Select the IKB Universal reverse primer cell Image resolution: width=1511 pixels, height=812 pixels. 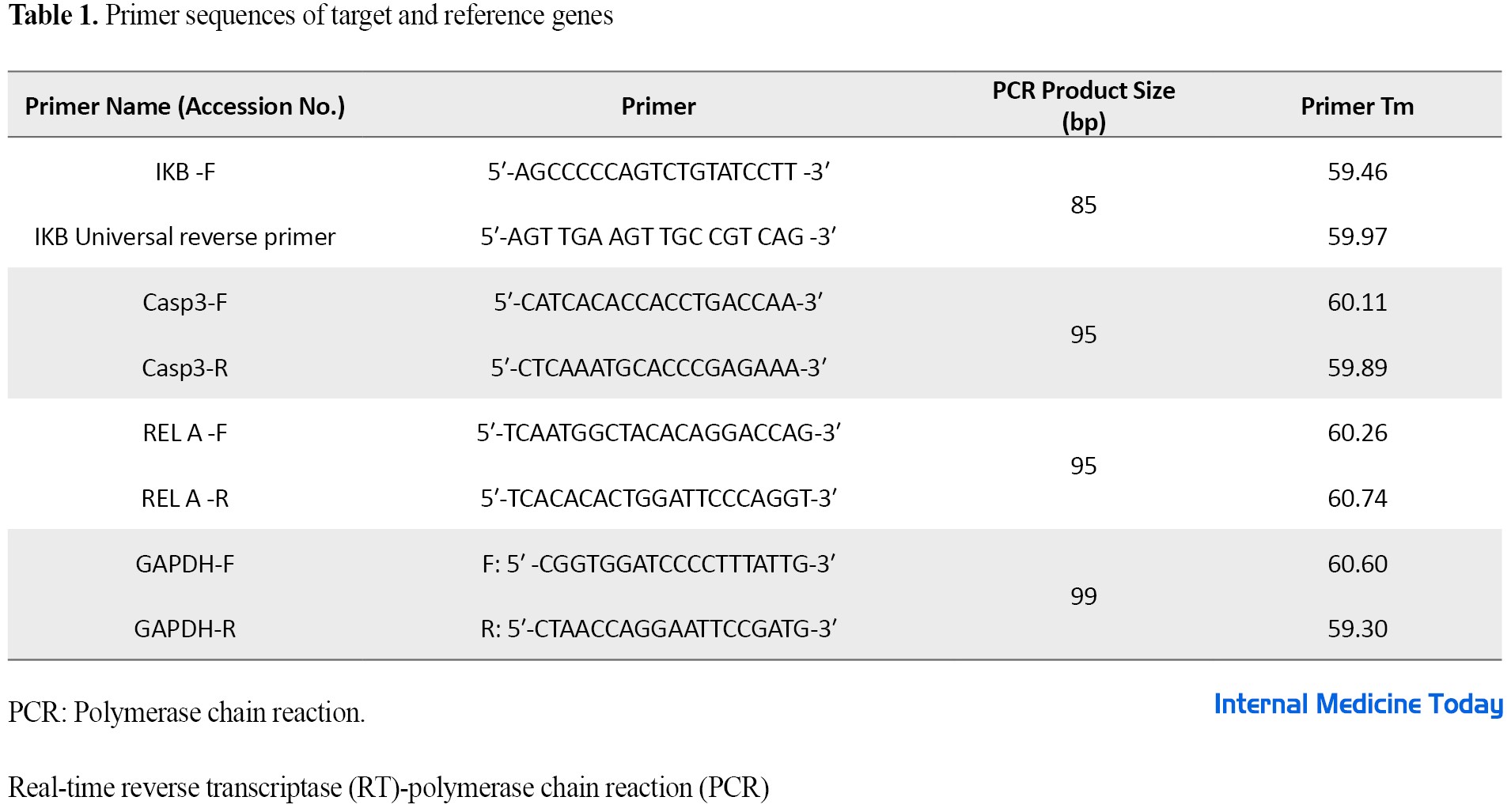tap(185, 236)
